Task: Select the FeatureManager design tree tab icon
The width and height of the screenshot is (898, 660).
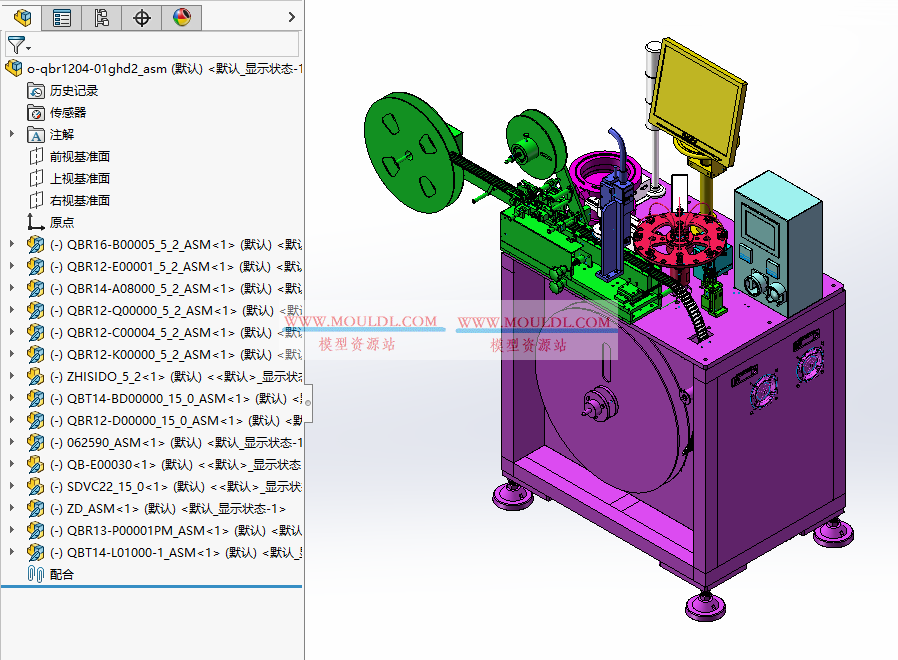Action: coord(22,17)
